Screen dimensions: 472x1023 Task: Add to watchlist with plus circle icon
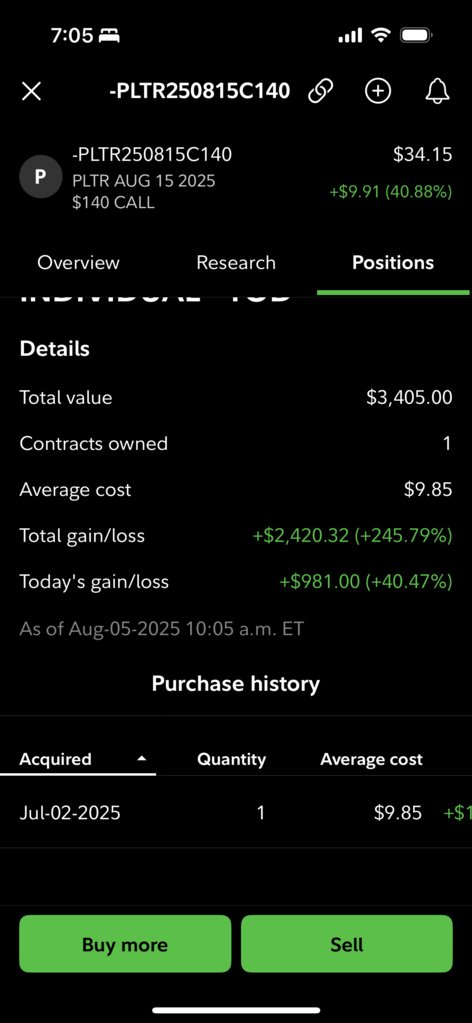[377, 91]
